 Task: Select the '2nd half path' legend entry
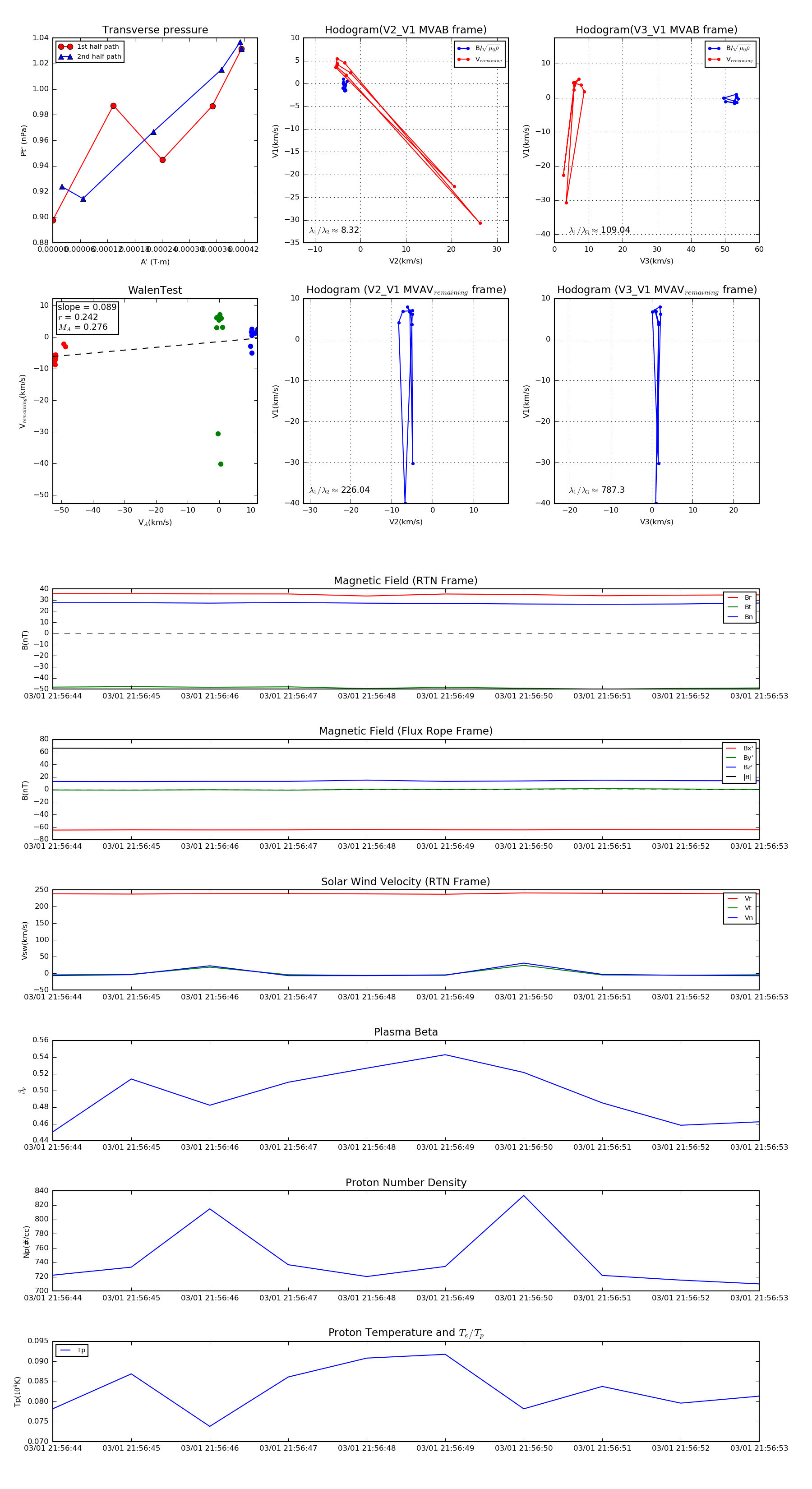[90, 57]
